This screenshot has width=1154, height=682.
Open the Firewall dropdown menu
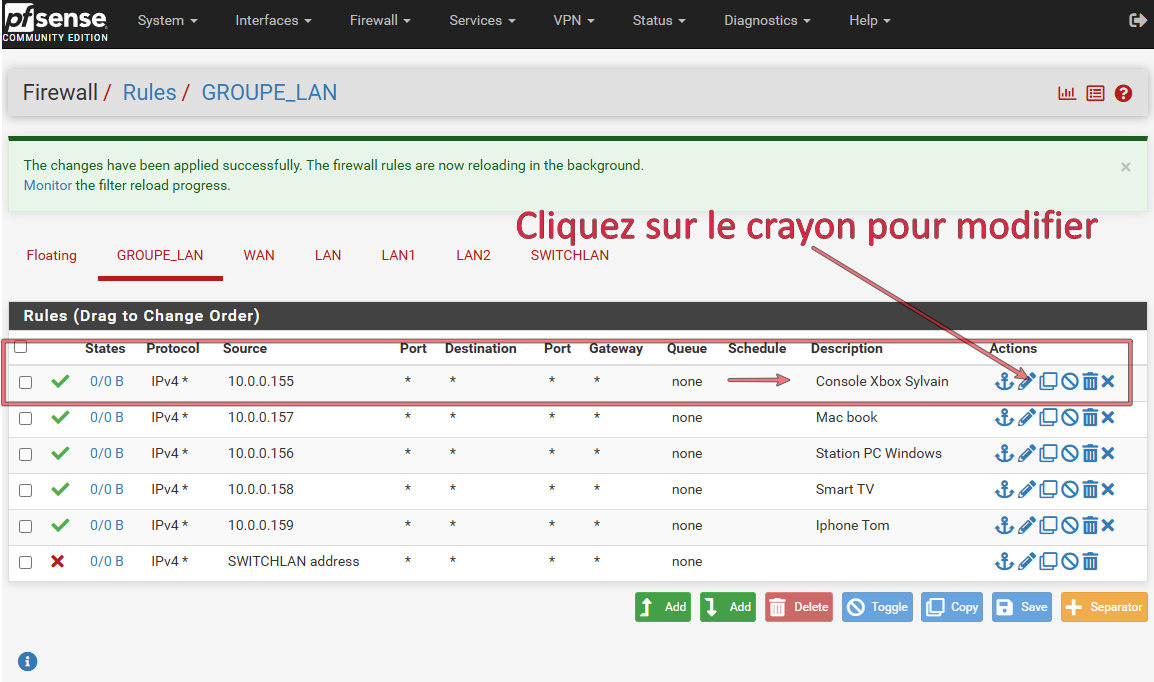(381, 20)
